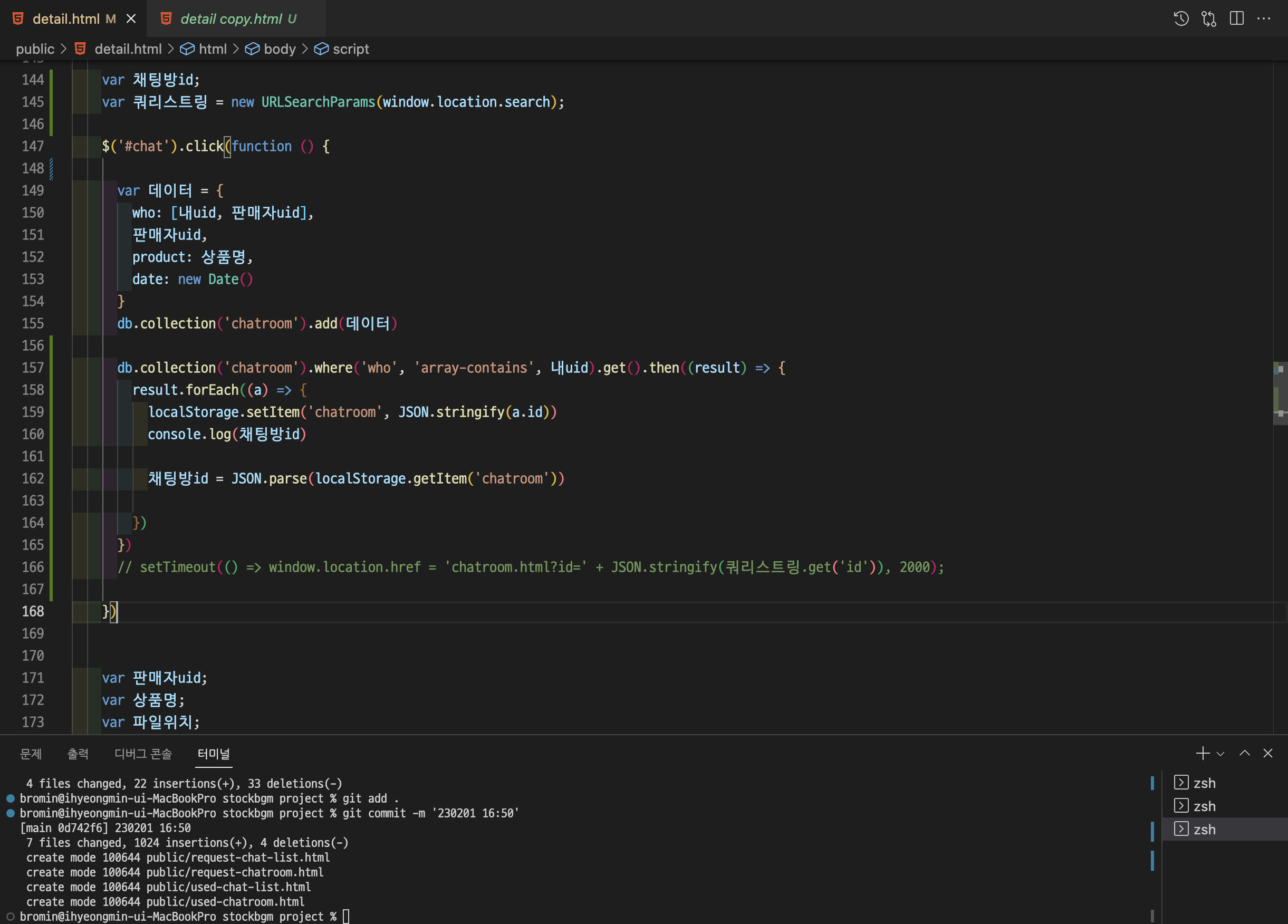Expand the script breadcrumb segment

[x=350, y=49]
